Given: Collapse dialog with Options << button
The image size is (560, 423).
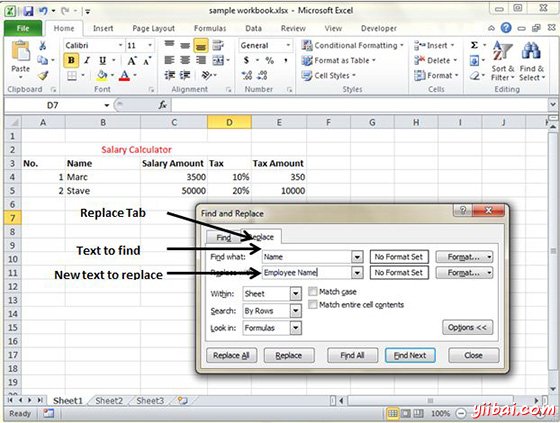Looking at the screenshot, I should click(x=468, y=327).
